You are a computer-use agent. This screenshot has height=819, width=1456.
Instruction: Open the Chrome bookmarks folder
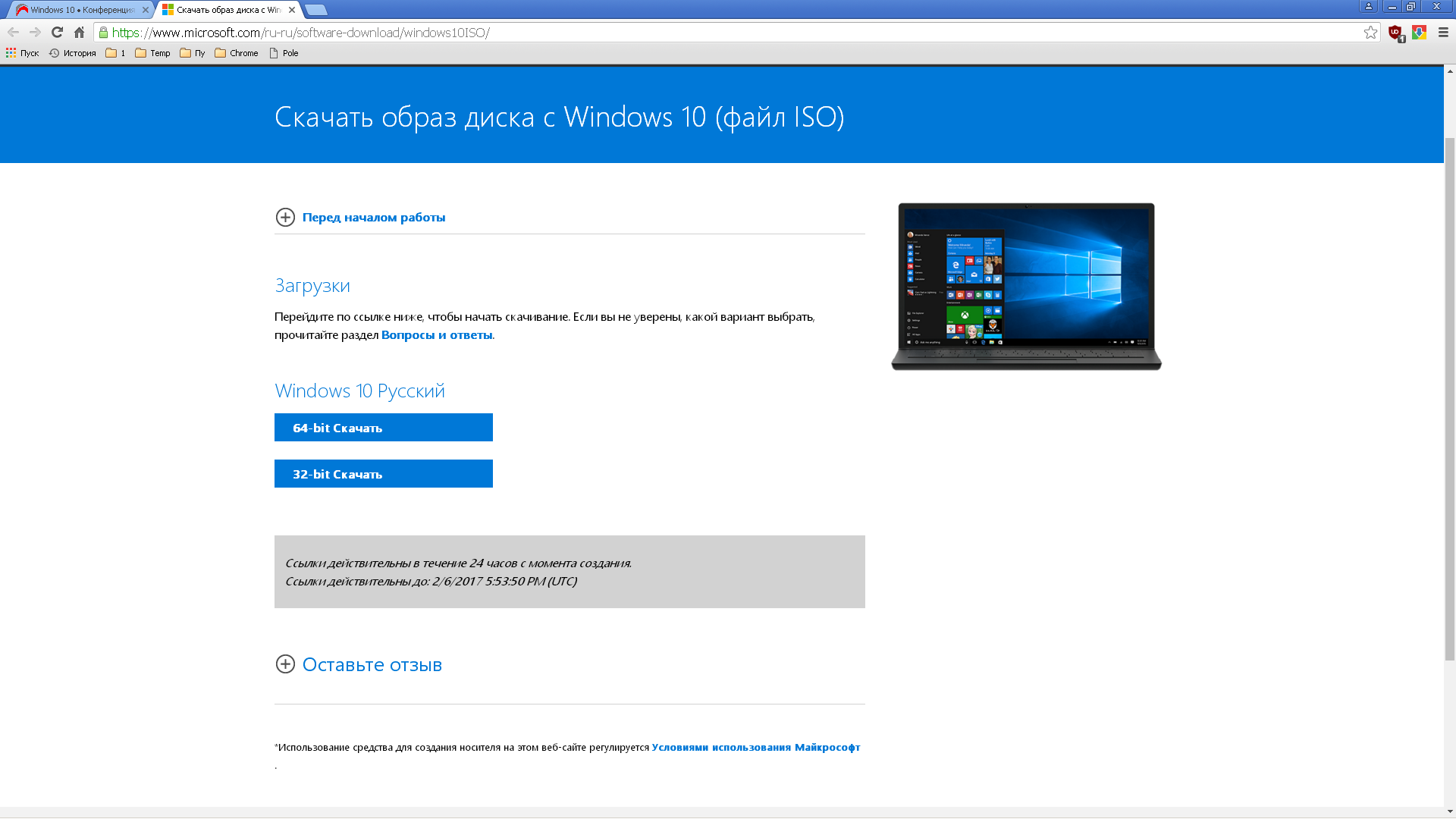(x=237, y=53)
